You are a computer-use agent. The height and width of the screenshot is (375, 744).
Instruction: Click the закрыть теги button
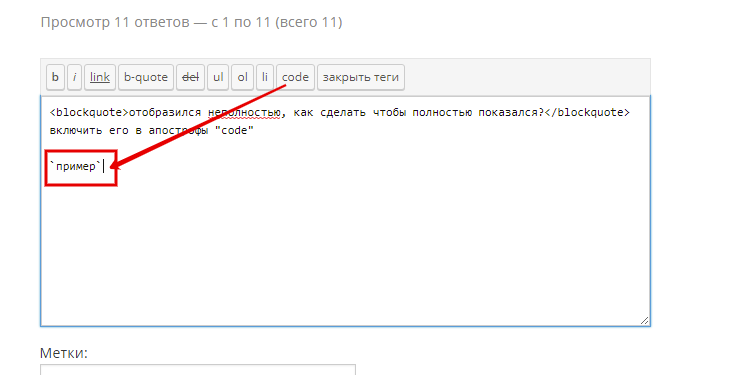(361, 77)
